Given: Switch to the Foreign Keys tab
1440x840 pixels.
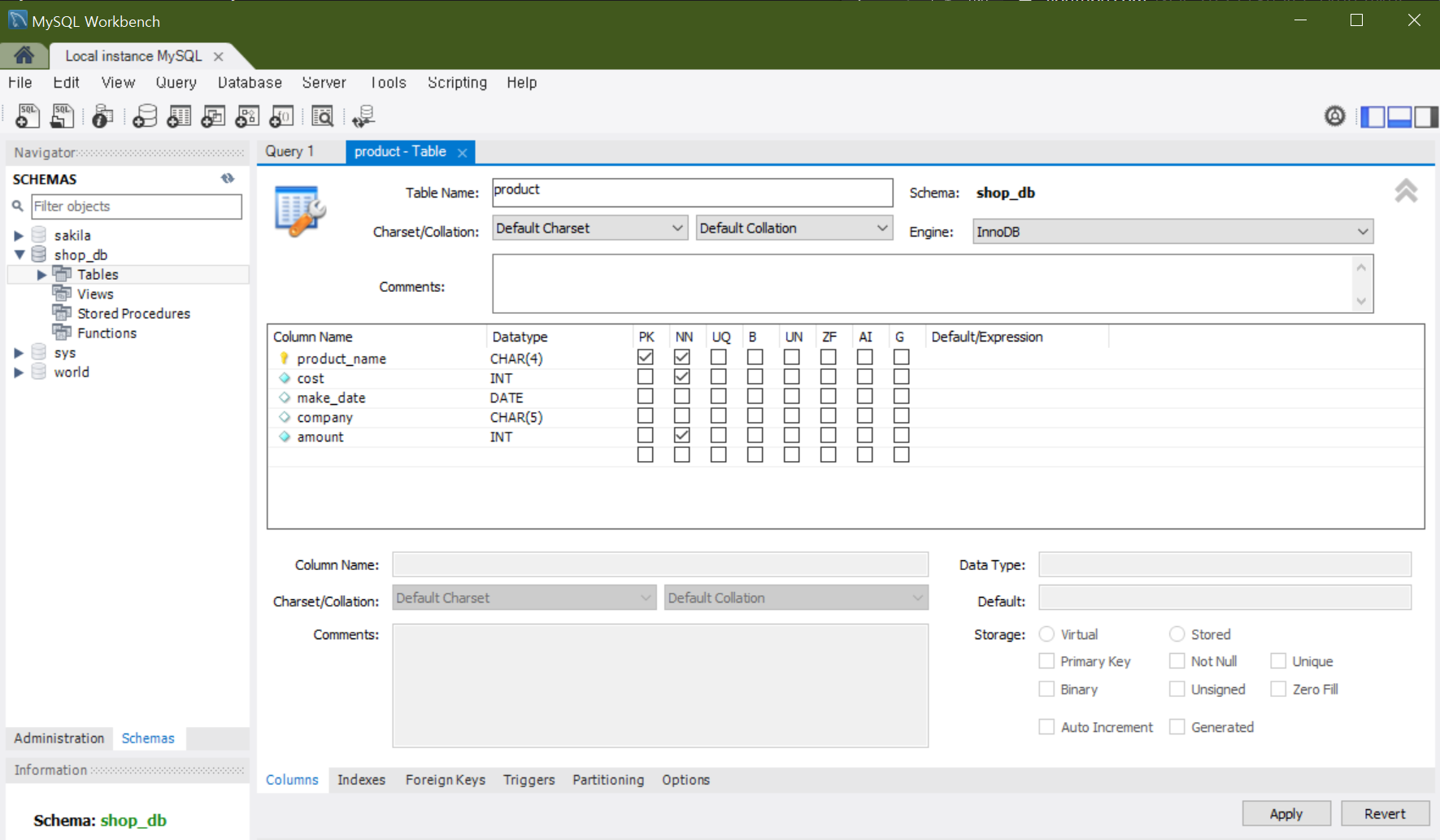Looking at the screenshot, I should coord(446,780).
